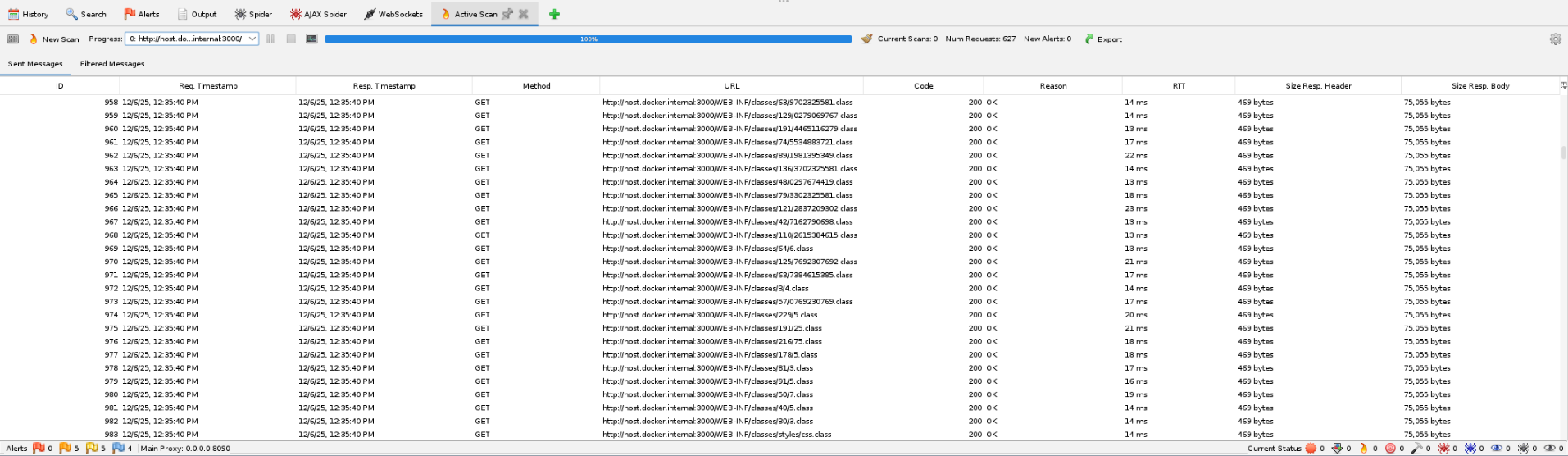The image size is (1568, 456).
Task: Click 23 ms RTT in row 966
Action: tap(1136, 209)
